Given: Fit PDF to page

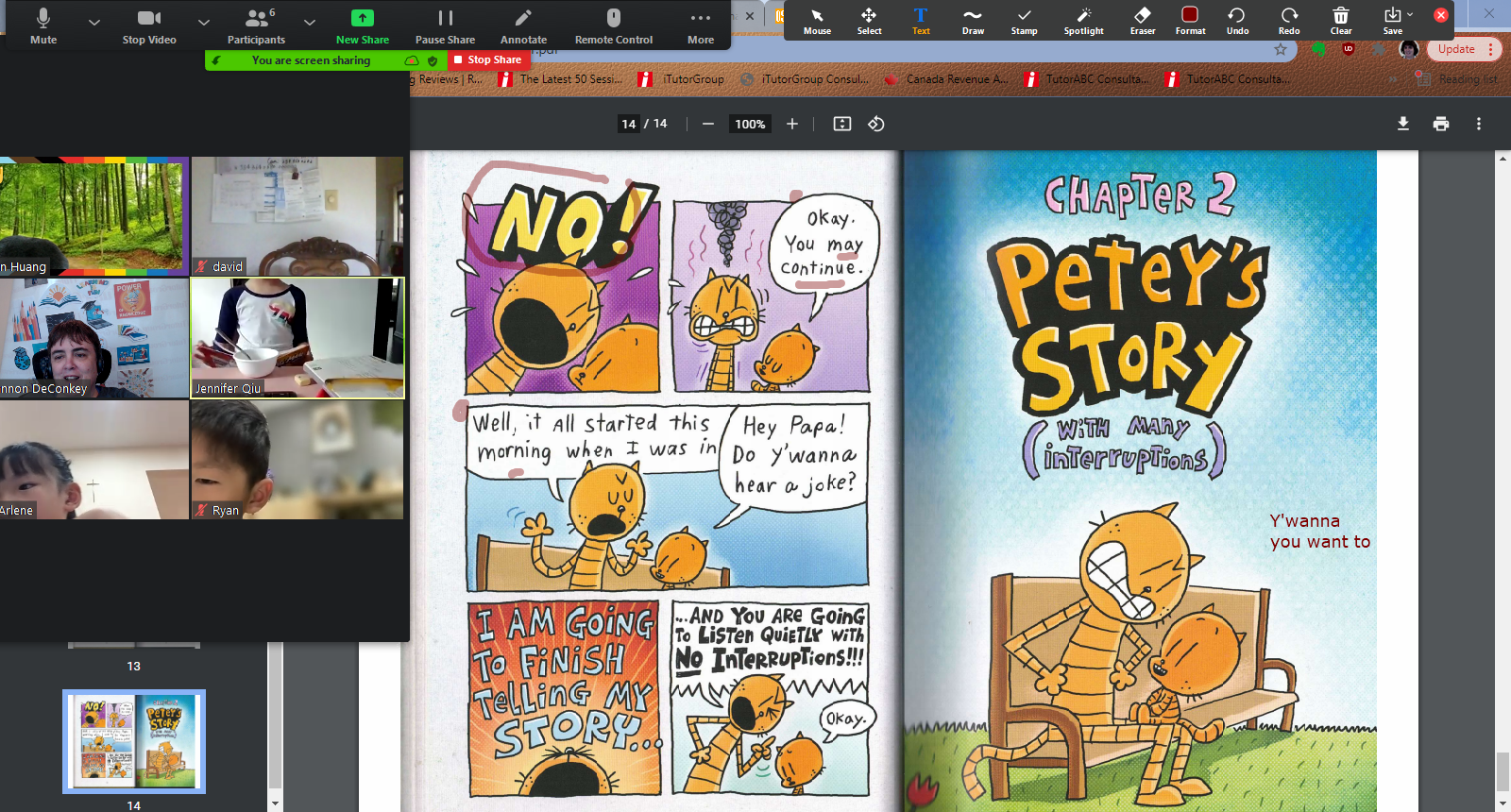Looking at the screenshot, I should (x=842, y=124).
